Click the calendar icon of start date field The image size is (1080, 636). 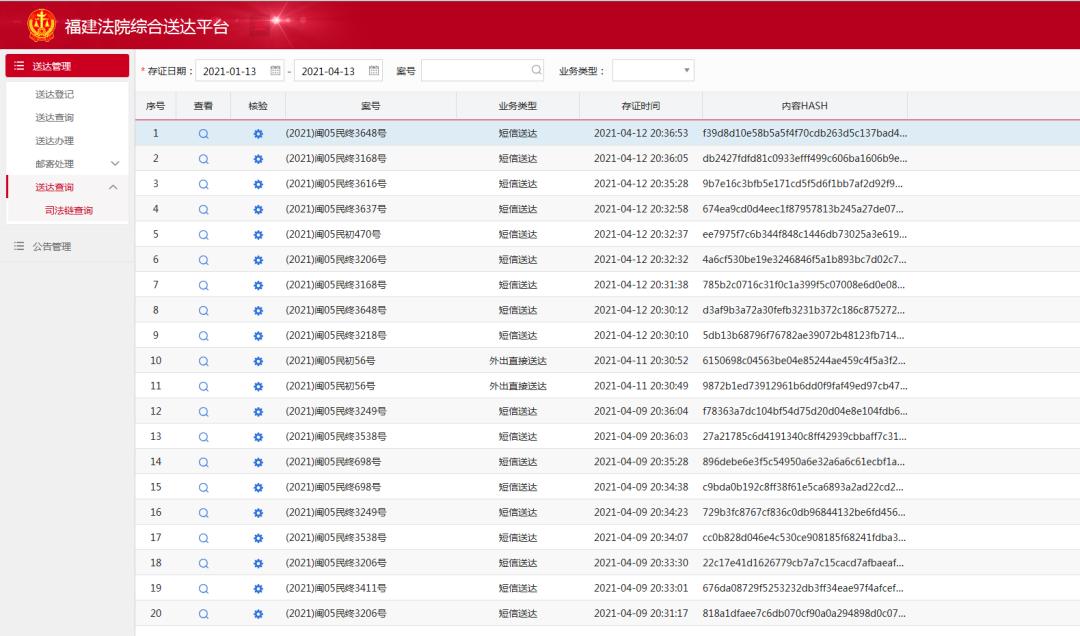[x=276, y=71]
